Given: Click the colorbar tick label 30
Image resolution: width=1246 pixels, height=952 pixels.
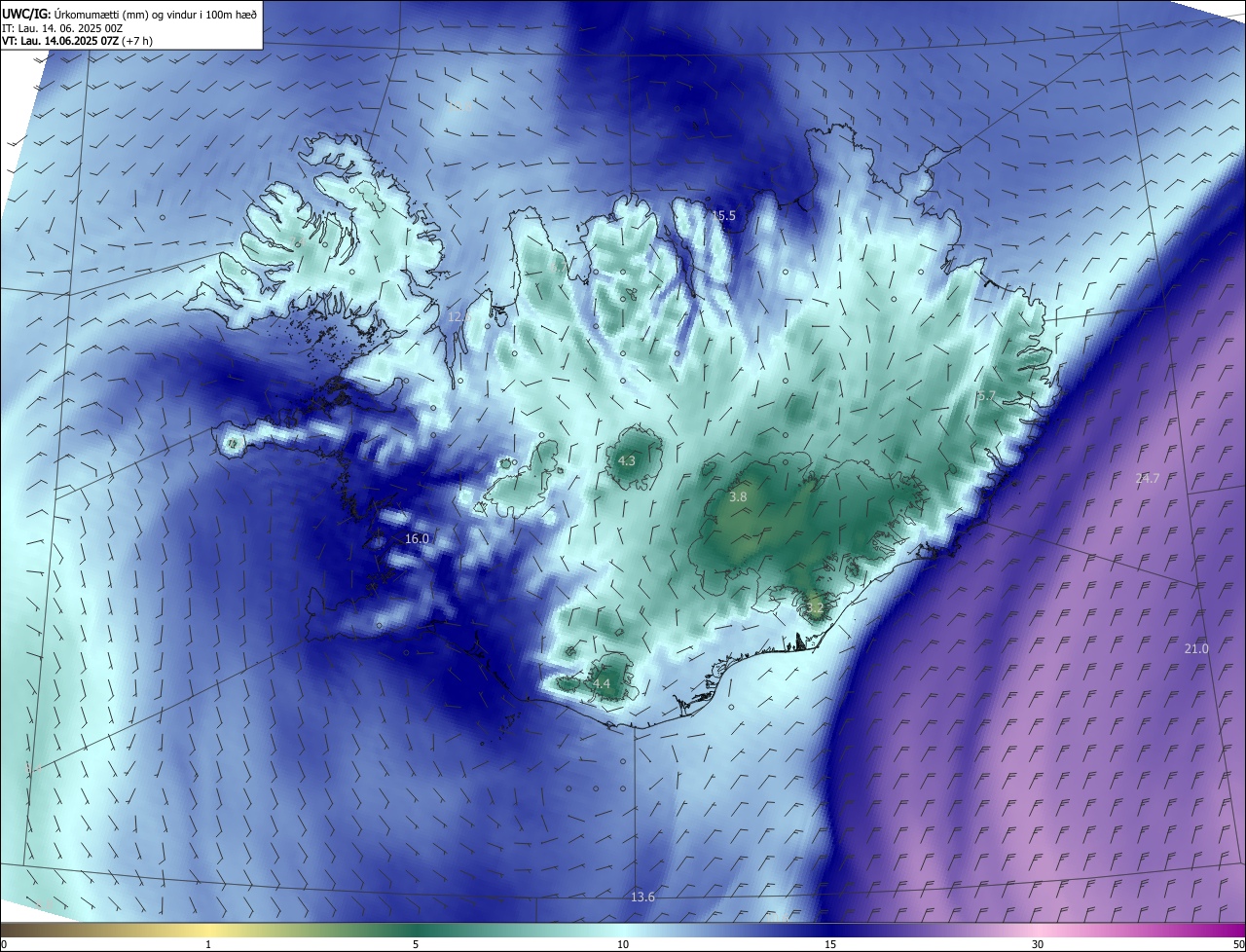Looking at the screenshot, I should [1038, 944].
